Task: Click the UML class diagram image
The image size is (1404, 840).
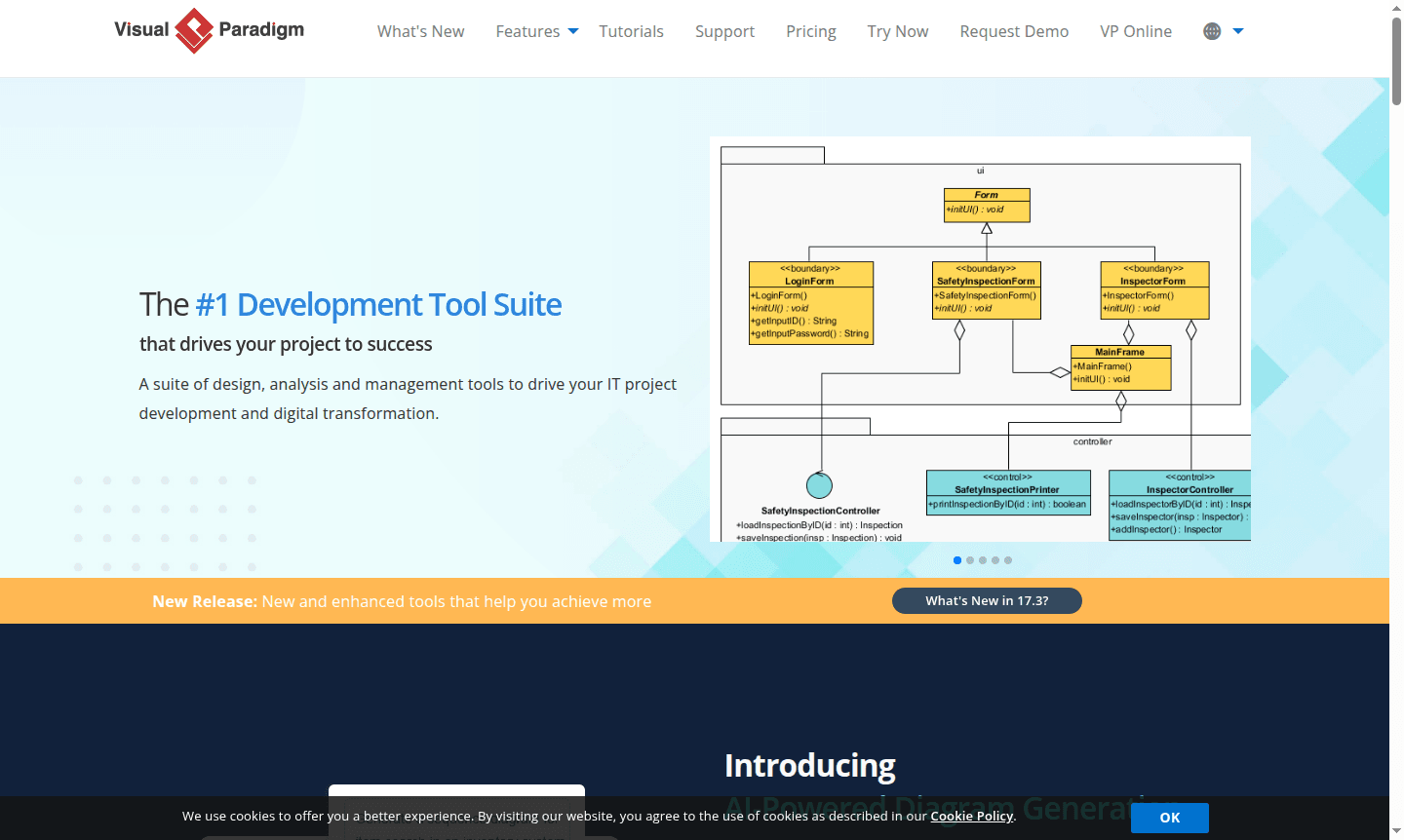Action: (980, 338)
